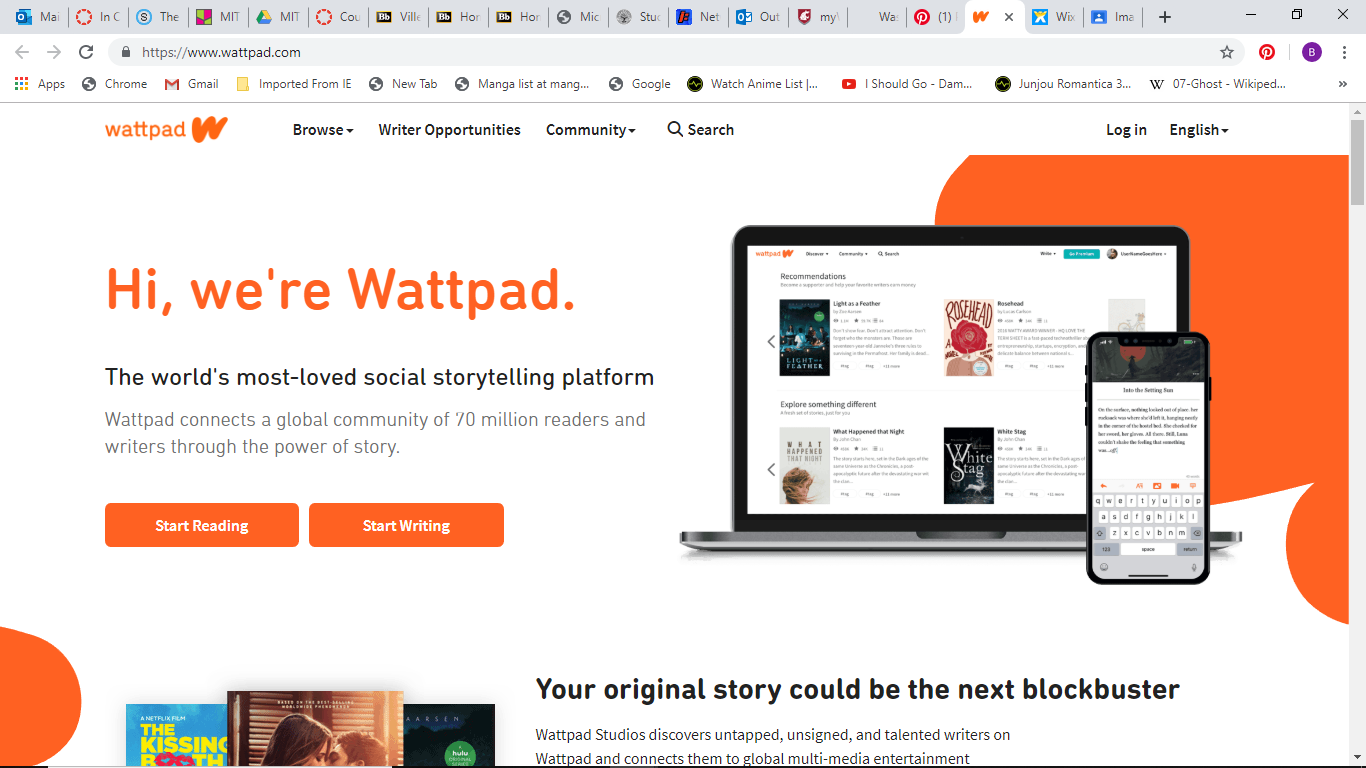Show more bookmarks via double chevron
Viewport: 1366px width, 768px height.
tap(1342, 84)
